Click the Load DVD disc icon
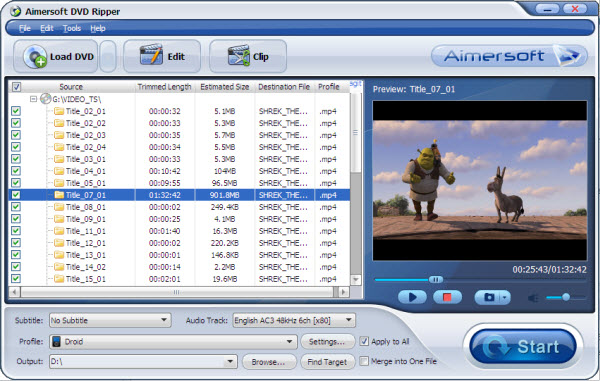This screenshot has width=600, height=381. [x=35, y=57]
